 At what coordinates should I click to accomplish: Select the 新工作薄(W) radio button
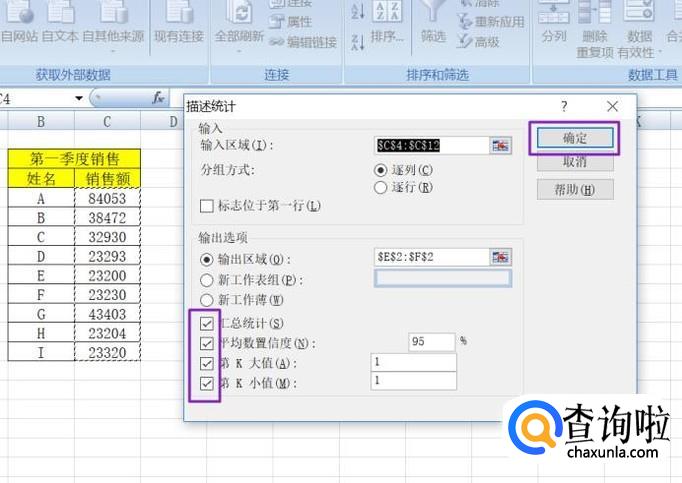(x=206, y=300)
